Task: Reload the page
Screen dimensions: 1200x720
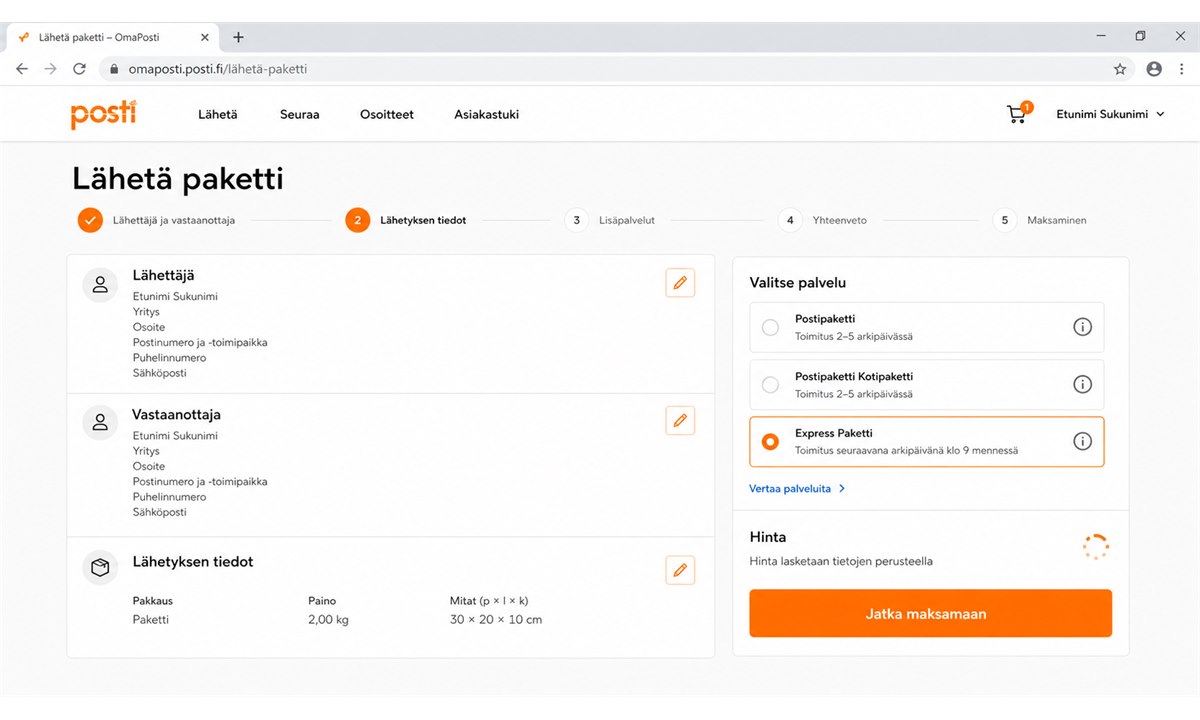Action: click(79, 69)
